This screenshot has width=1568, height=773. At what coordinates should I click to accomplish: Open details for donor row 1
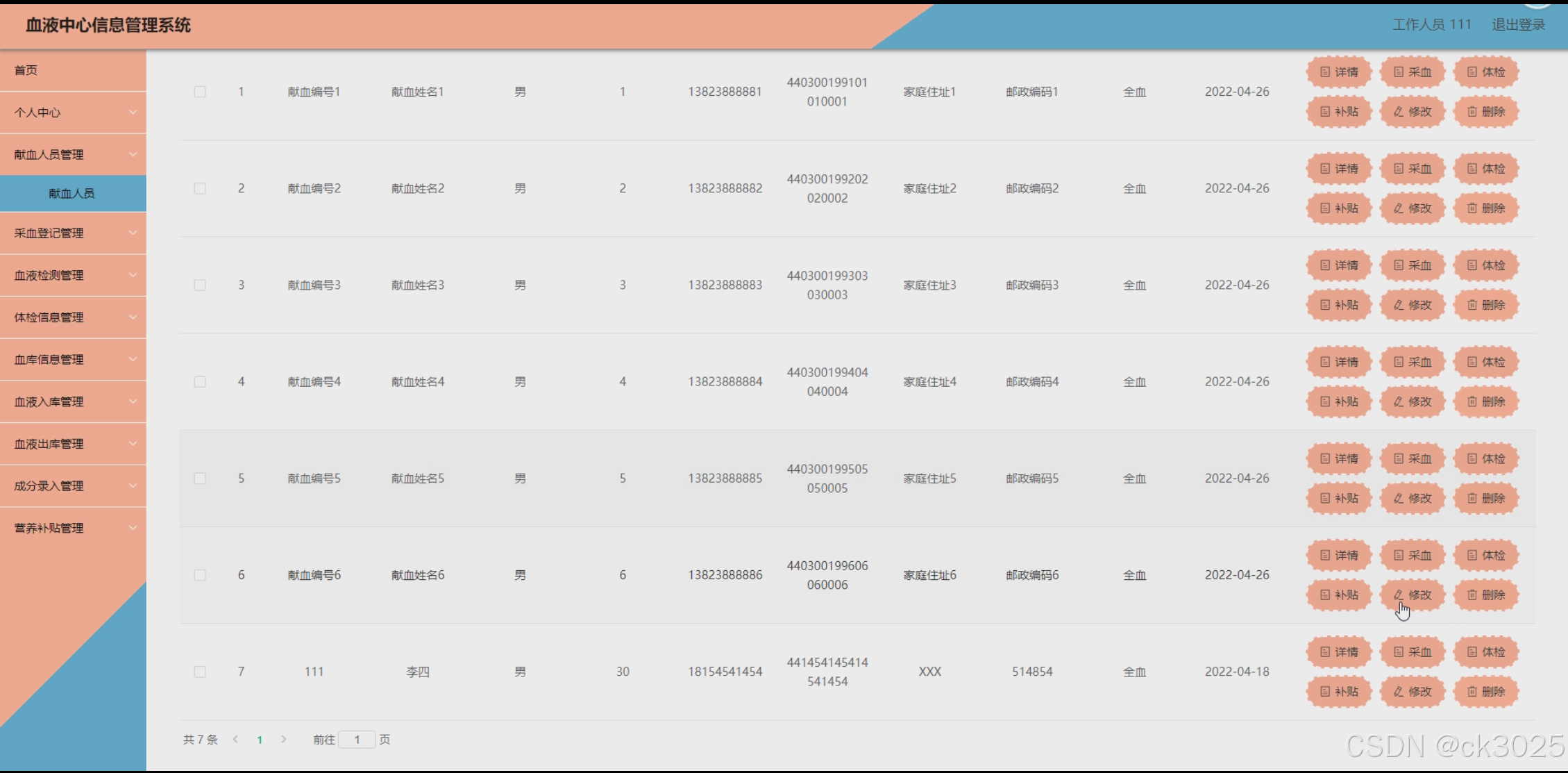(1338, 72)
